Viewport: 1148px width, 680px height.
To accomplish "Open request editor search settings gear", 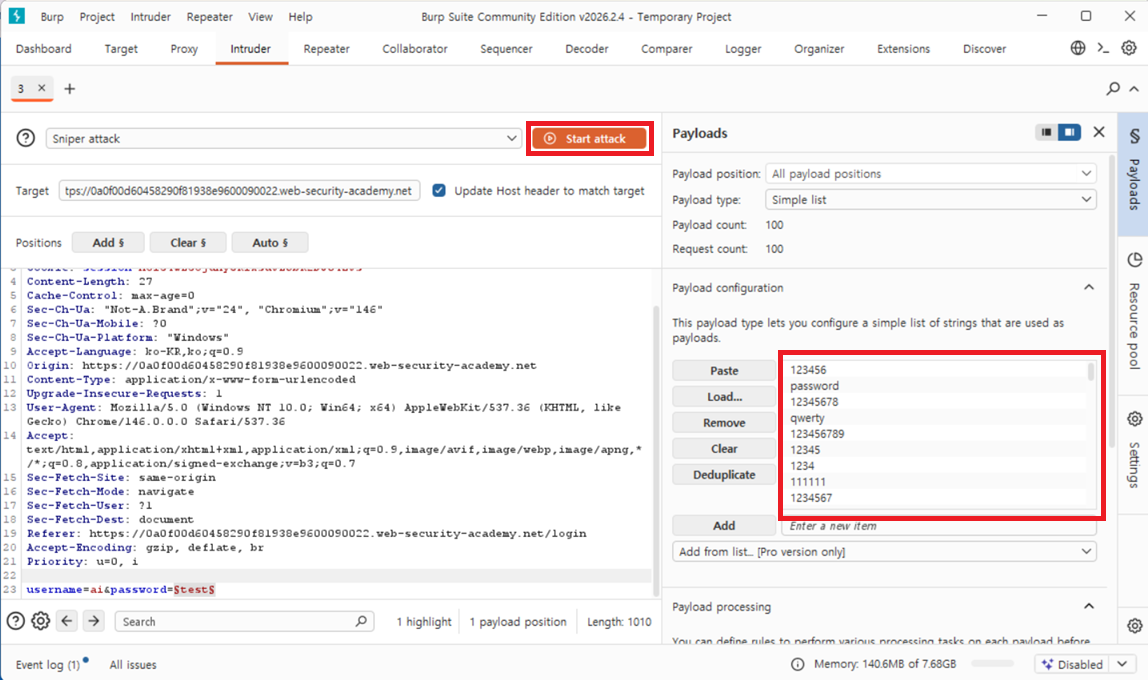I will (41, 621).
